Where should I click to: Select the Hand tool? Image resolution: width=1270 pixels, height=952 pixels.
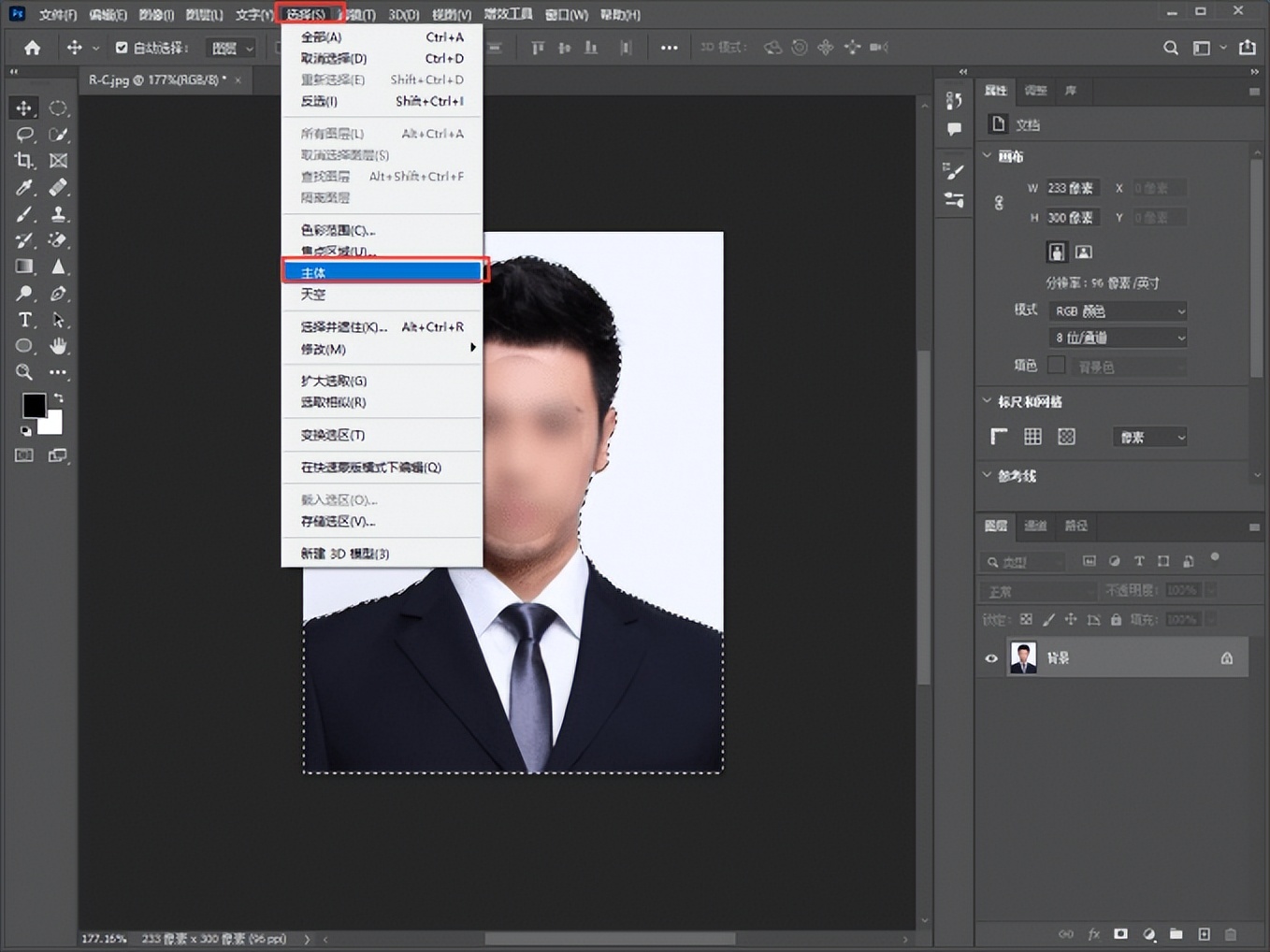click(x=58, y=345)
